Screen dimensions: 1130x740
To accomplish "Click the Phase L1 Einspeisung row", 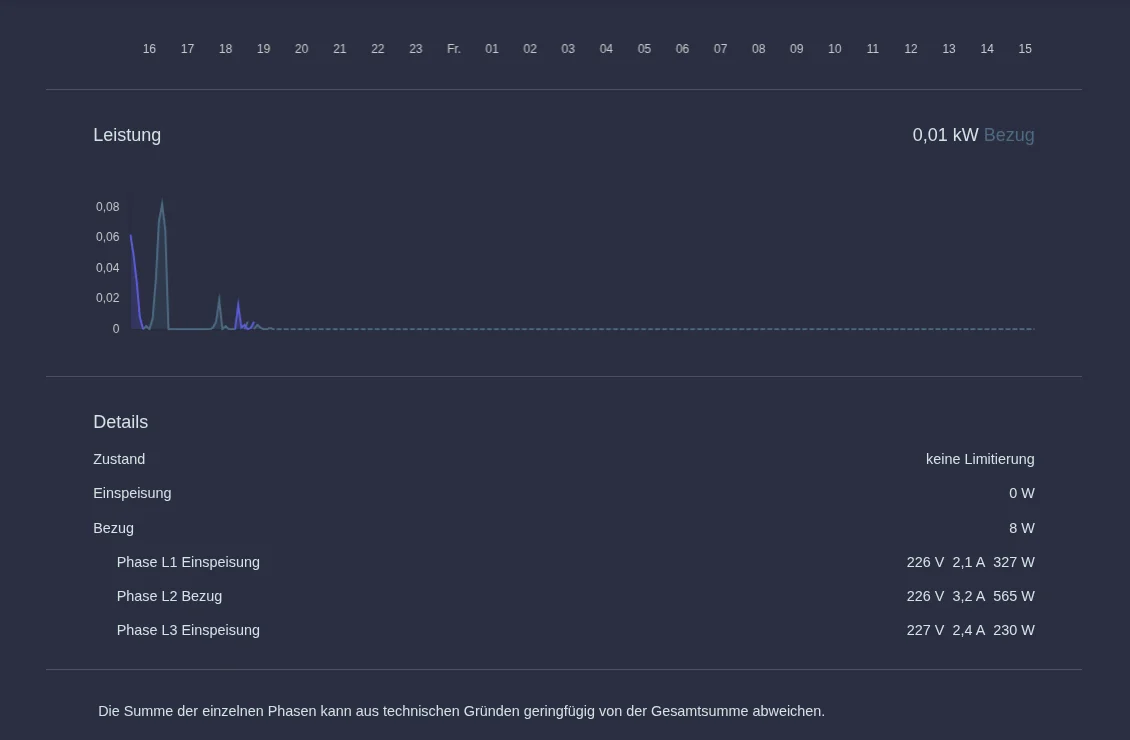I will coord(564,562).
